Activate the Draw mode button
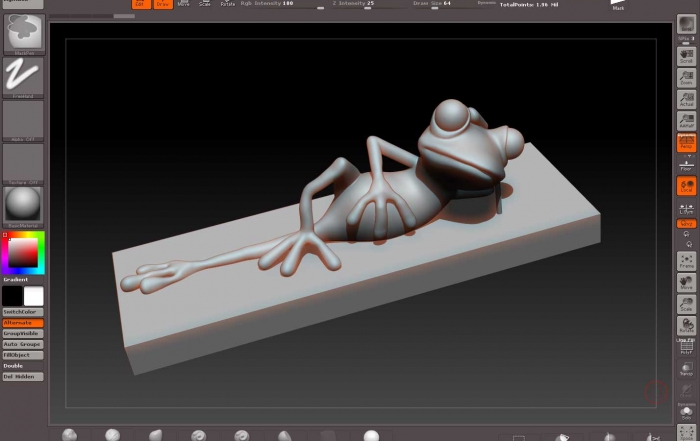Viewport: 700px width, 441px height. pos(162,4)
